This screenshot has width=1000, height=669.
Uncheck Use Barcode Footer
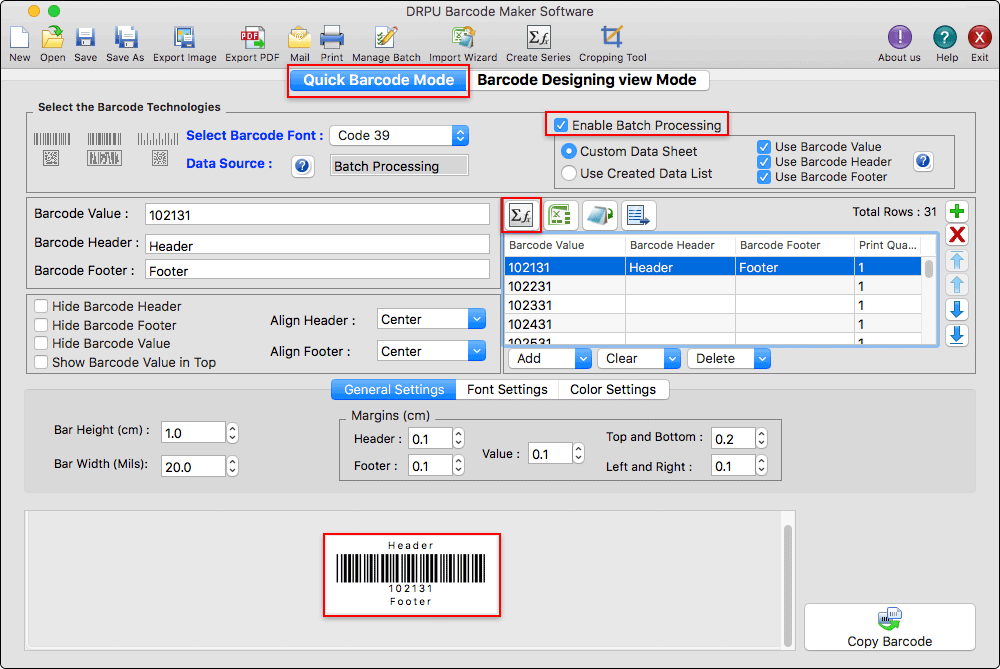click(763, 177)
